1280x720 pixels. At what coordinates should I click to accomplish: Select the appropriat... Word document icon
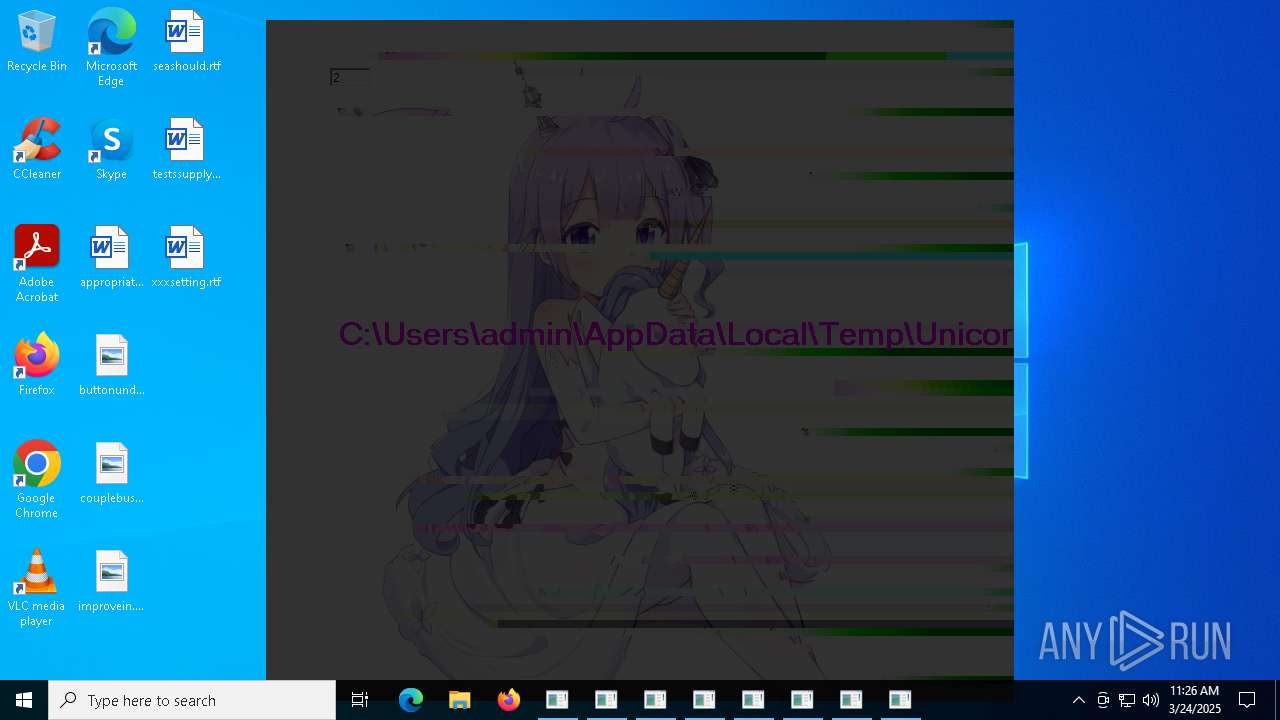tap(111, 258)
